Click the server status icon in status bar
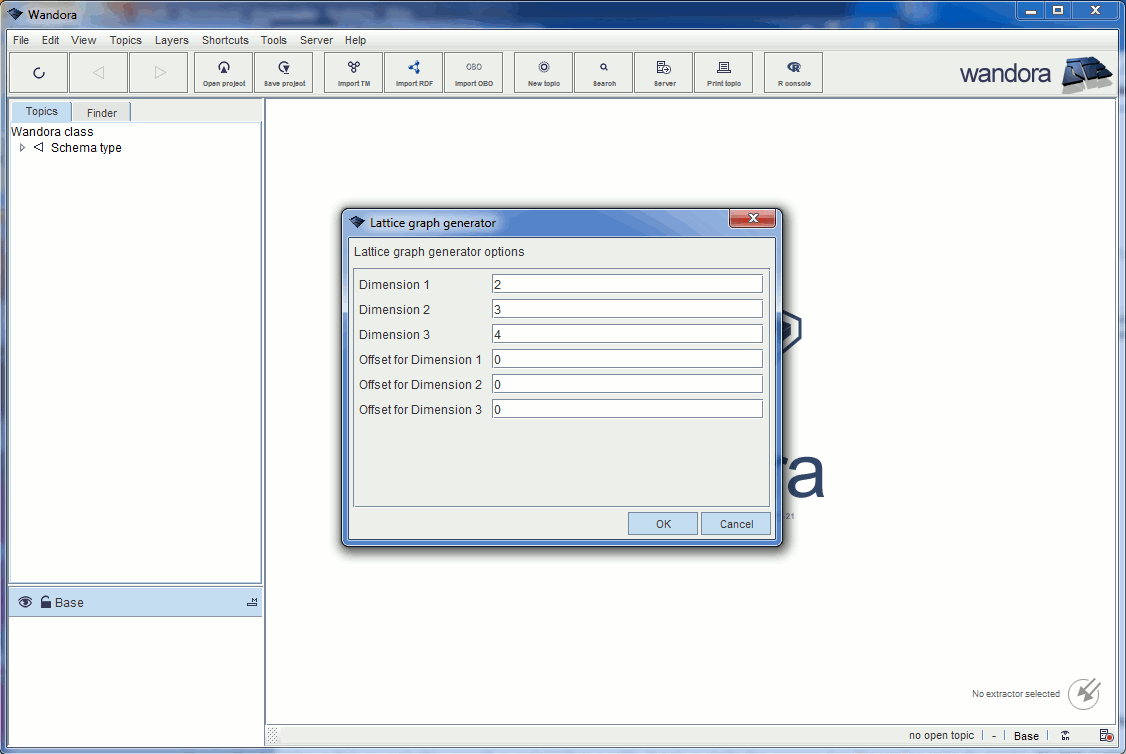Screen dimensions: 1126x754 tap(1106, 736)
